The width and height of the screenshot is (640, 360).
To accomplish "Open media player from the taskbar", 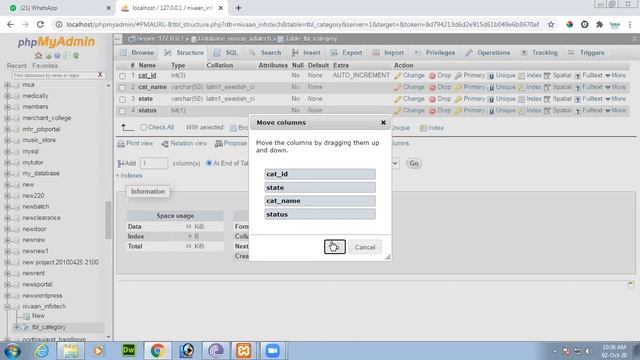I will tap(98, 351).
